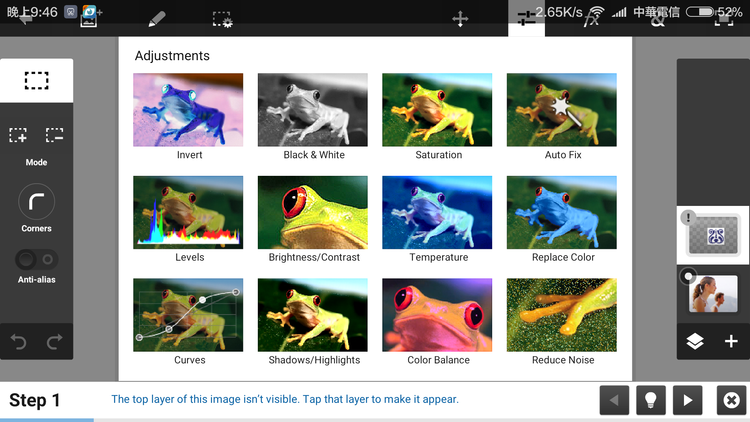
Task: Go to next tutorial step
Action: 687,400
